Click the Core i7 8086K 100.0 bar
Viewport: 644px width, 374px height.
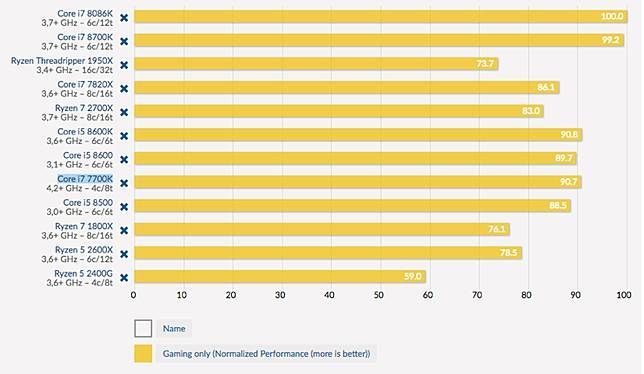coord(381,16)
